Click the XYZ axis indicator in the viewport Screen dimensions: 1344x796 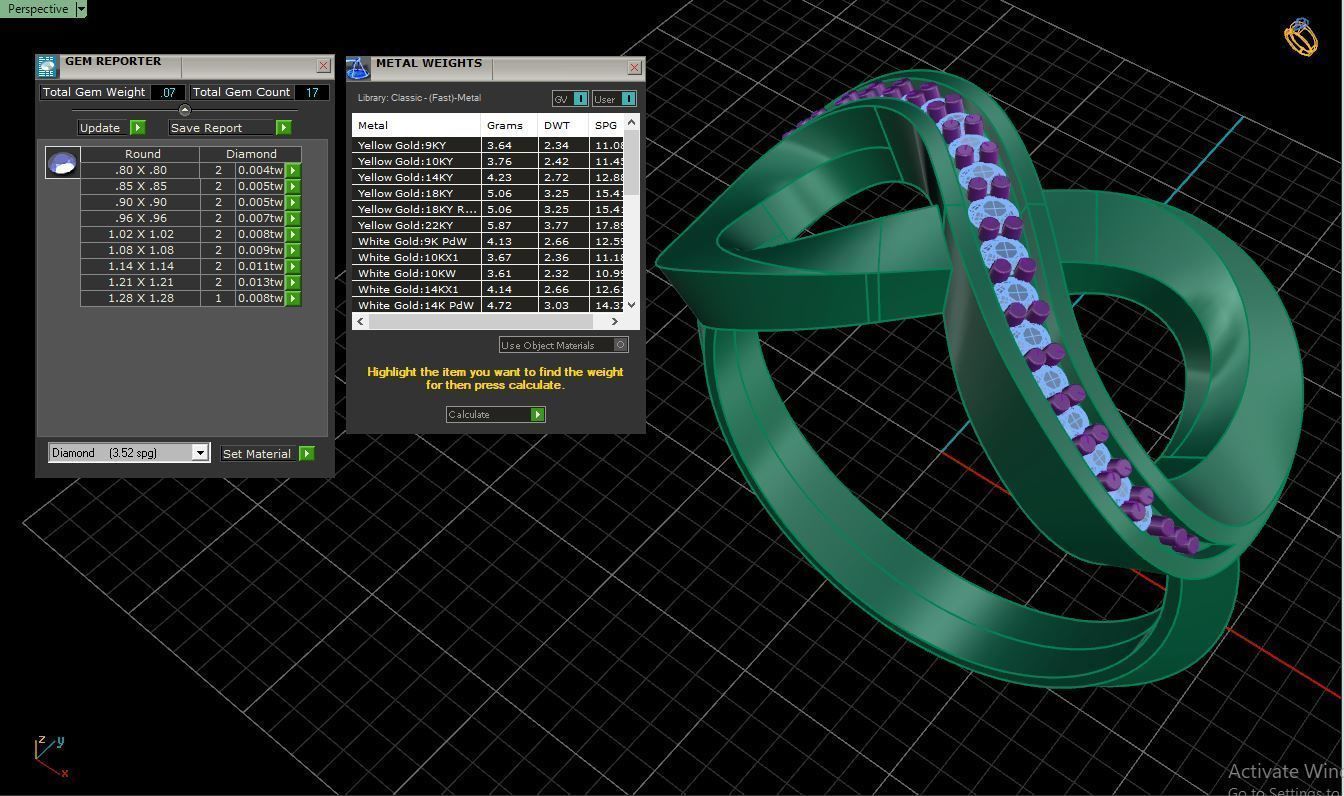pyautogui.click(x=52, y=757)
